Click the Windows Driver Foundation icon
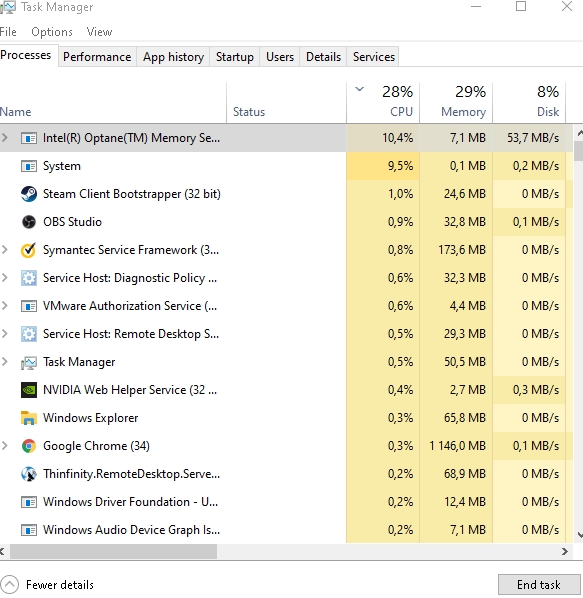Screen dimensions: 583x598 tap(29, 502)
